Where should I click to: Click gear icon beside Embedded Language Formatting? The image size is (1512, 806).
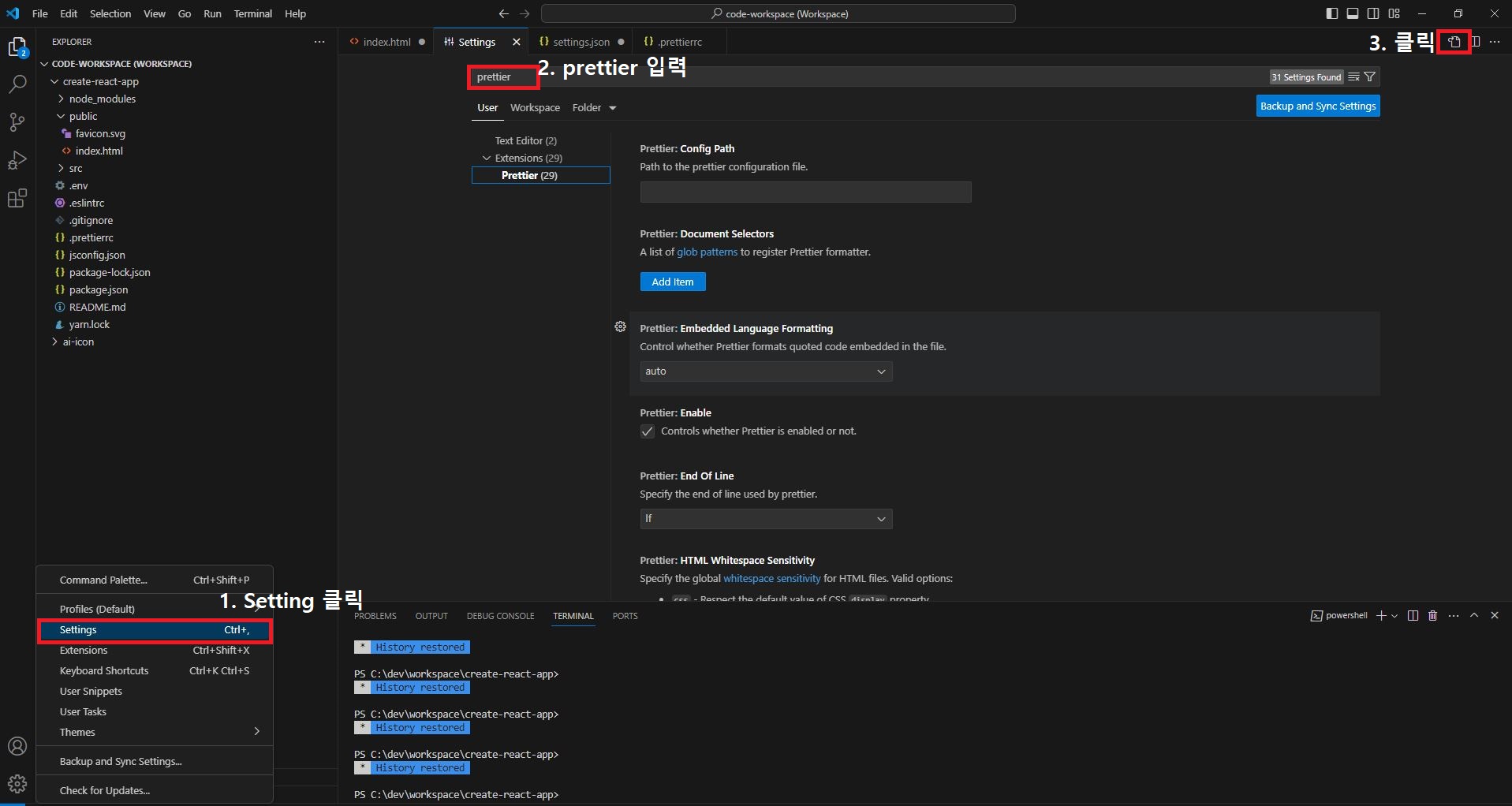pos(621,327)
